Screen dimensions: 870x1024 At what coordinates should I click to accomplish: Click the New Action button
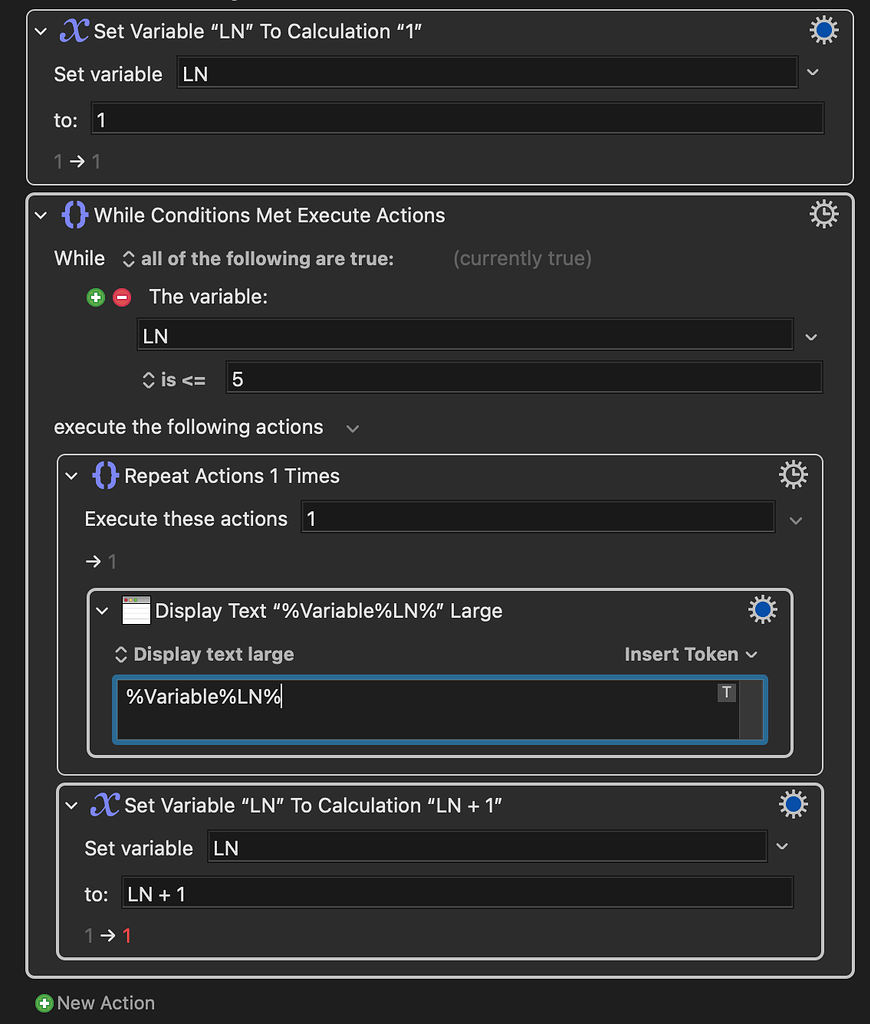[95, 1003]
